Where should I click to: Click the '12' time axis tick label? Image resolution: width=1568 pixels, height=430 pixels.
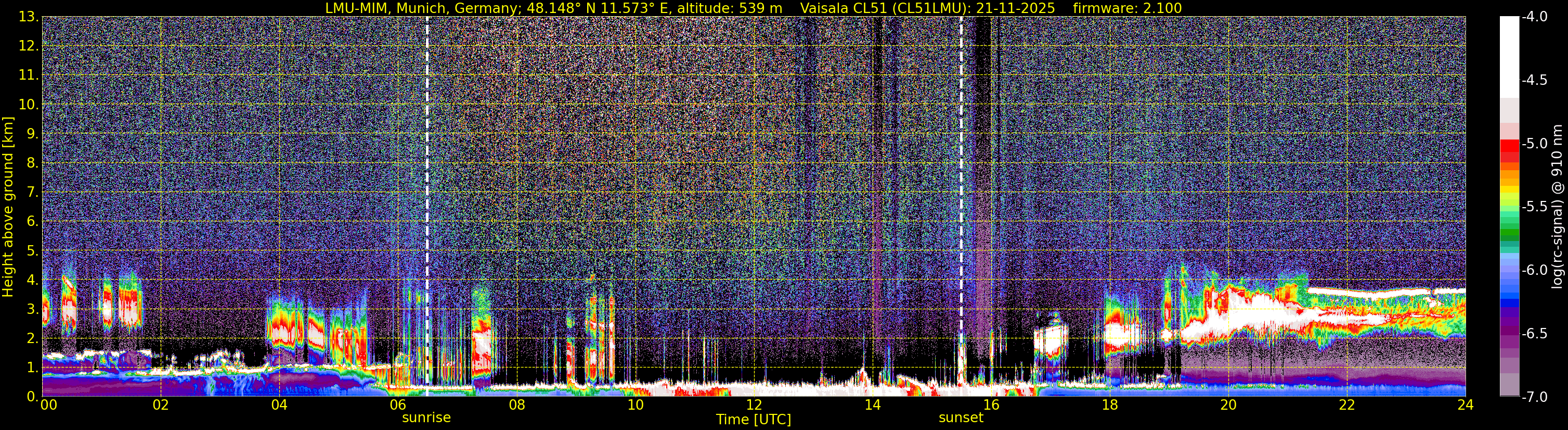754,405
